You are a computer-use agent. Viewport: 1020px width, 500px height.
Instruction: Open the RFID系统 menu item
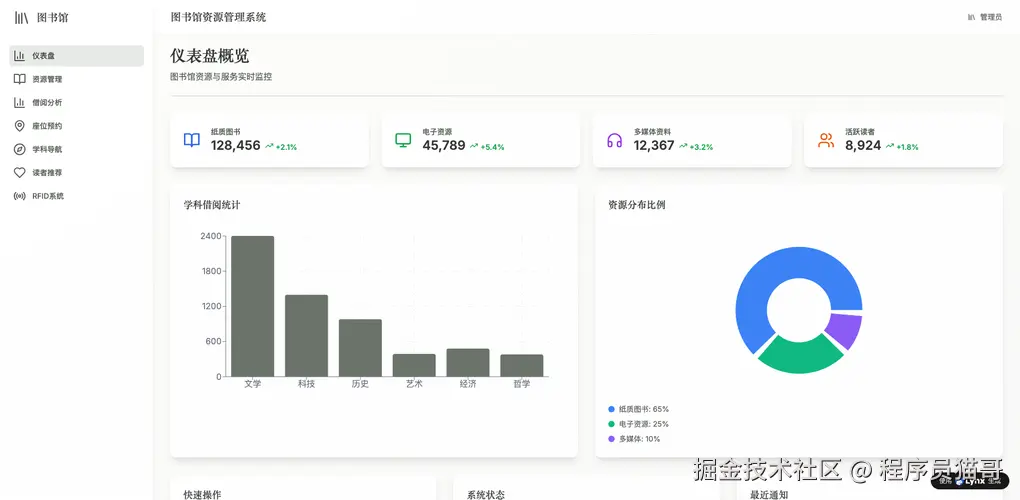click(x=77, y=196)
